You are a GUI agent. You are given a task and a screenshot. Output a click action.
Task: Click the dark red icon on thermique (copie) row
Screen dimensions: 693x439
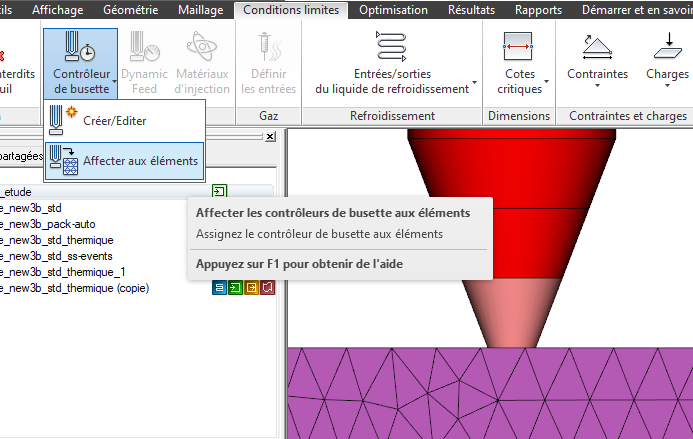(267, 288)
